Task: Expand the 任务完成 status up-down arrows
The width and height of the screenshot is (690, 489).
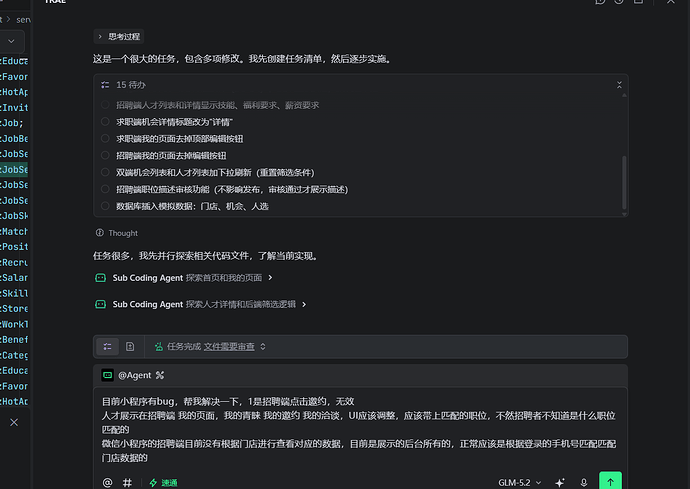Action: 263,346
